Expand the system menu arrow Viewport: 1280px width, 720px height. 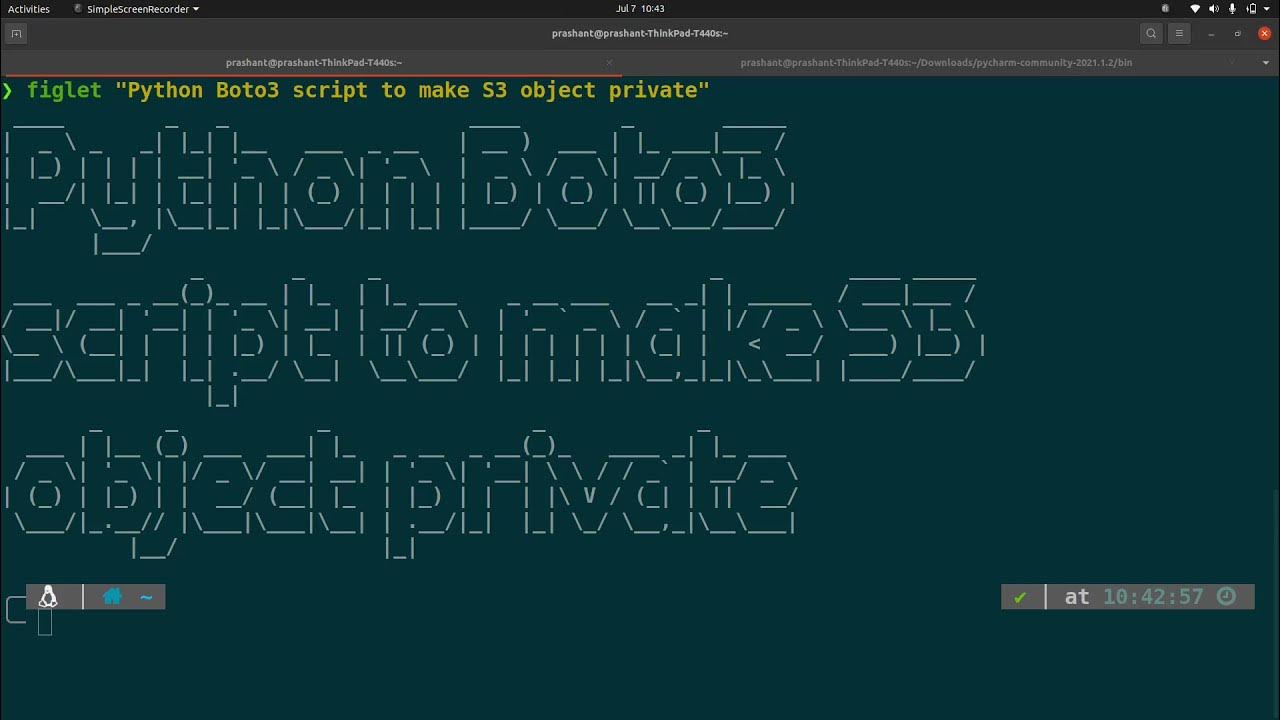[1265, 9]
